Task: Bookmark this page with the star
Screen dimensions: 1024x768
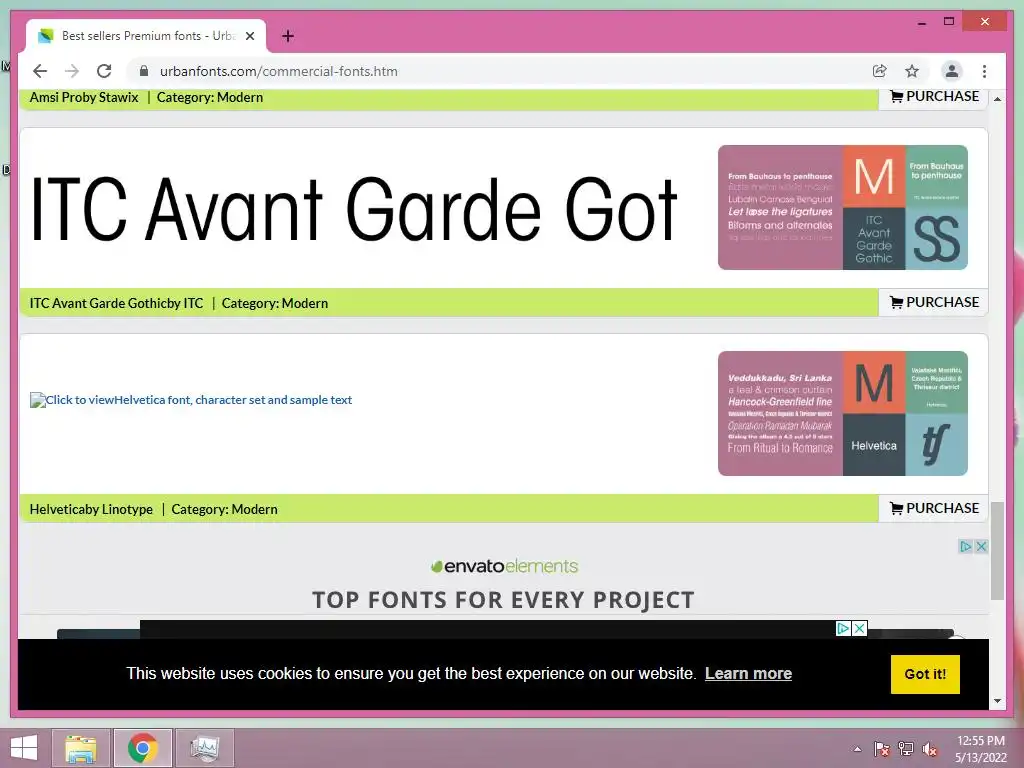Action: tap(912, 71)
